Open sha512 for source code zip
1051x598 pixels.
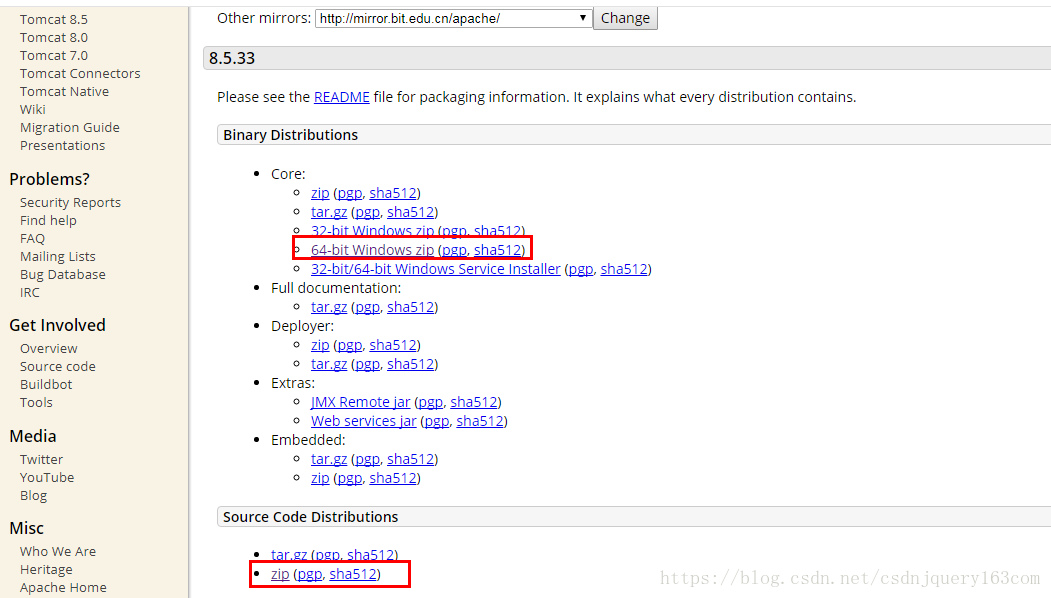point(353,574)
